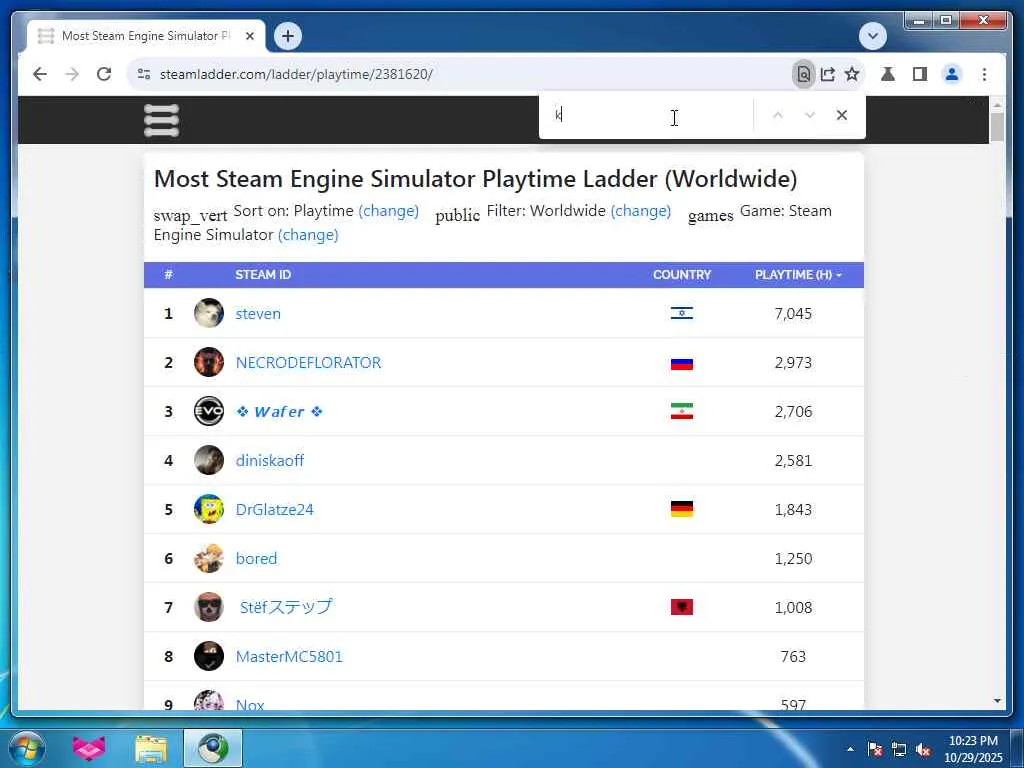
Task: Sort by Playtime (H) column header
Action: point(798,275)
